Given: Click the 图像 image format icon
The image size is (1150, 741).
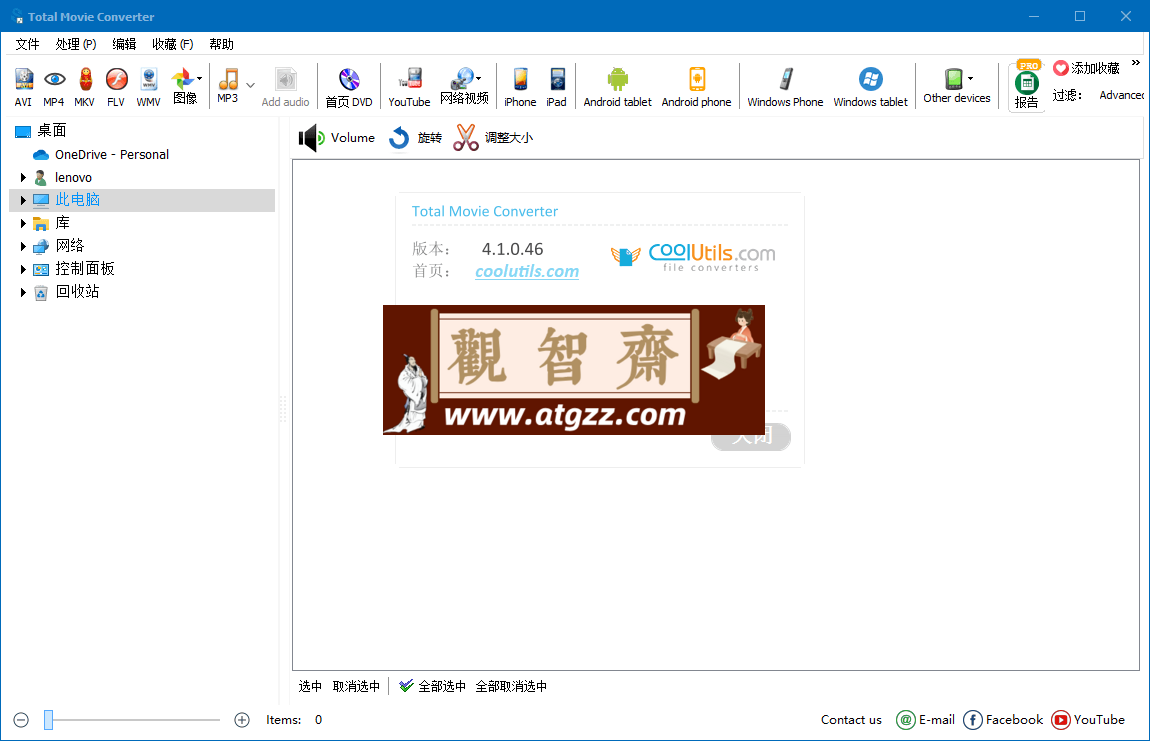Looking at the screenshot, I should (x=183, y=86).
